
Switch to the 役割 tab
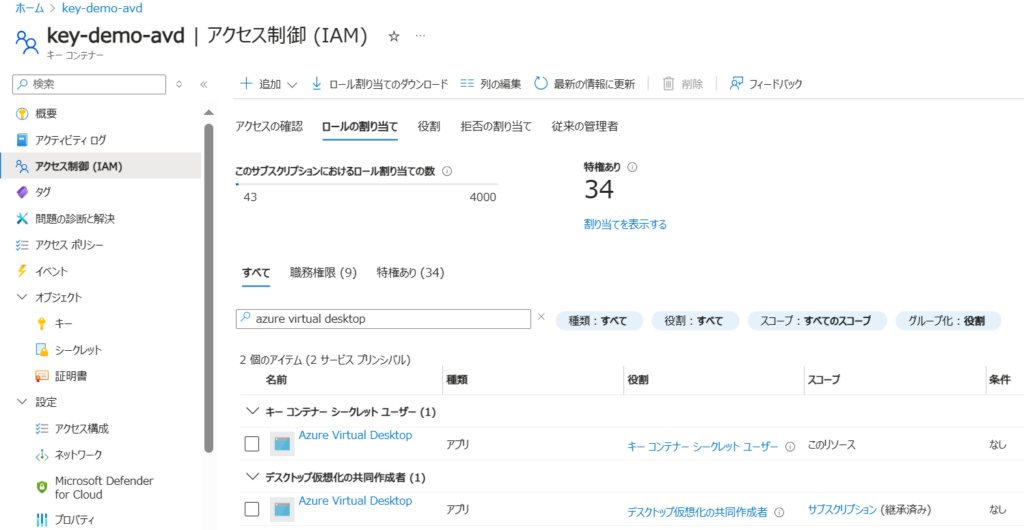(428, 127)
